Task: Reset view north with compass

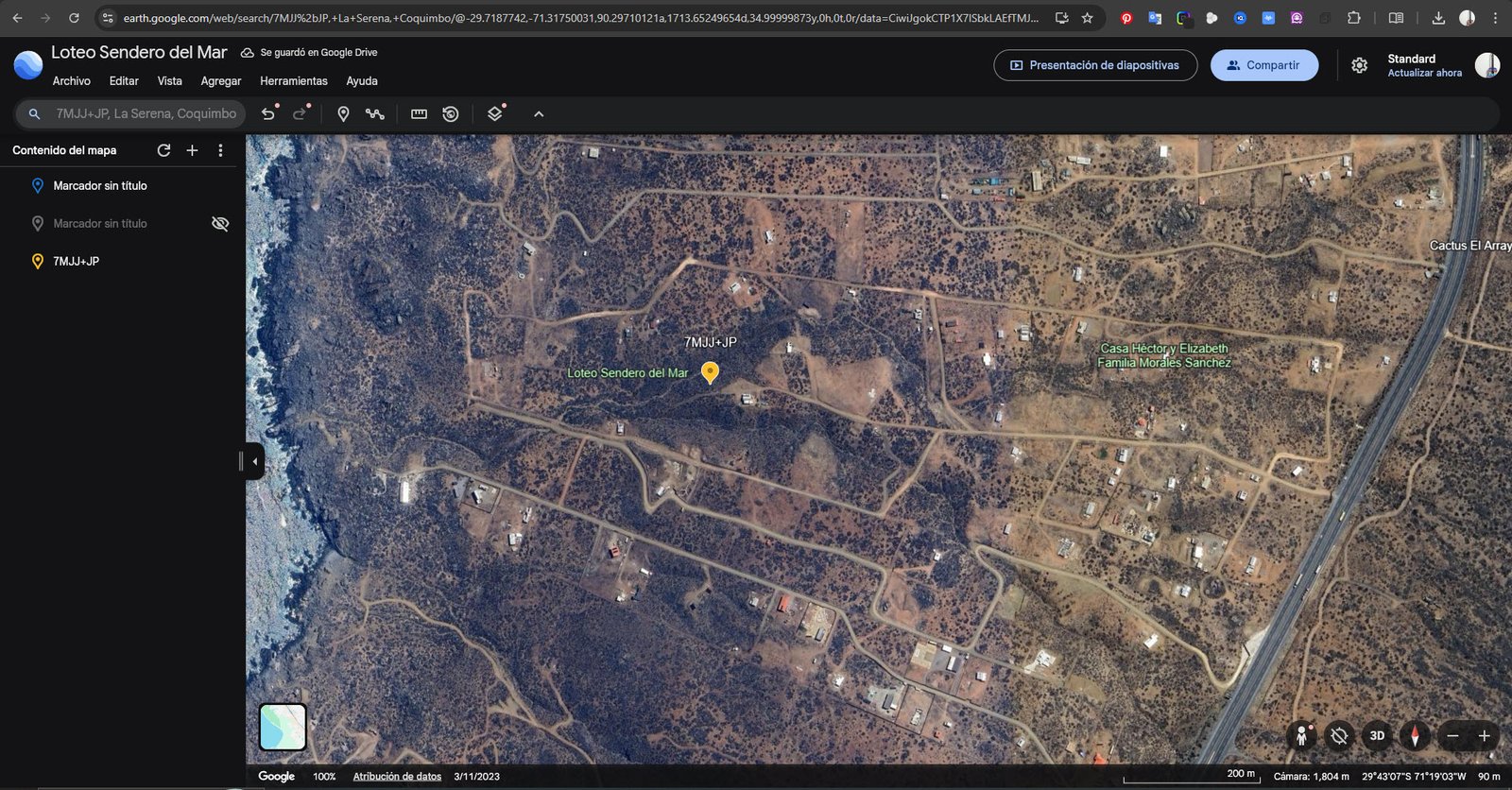Action: (x=1415, y=735)
